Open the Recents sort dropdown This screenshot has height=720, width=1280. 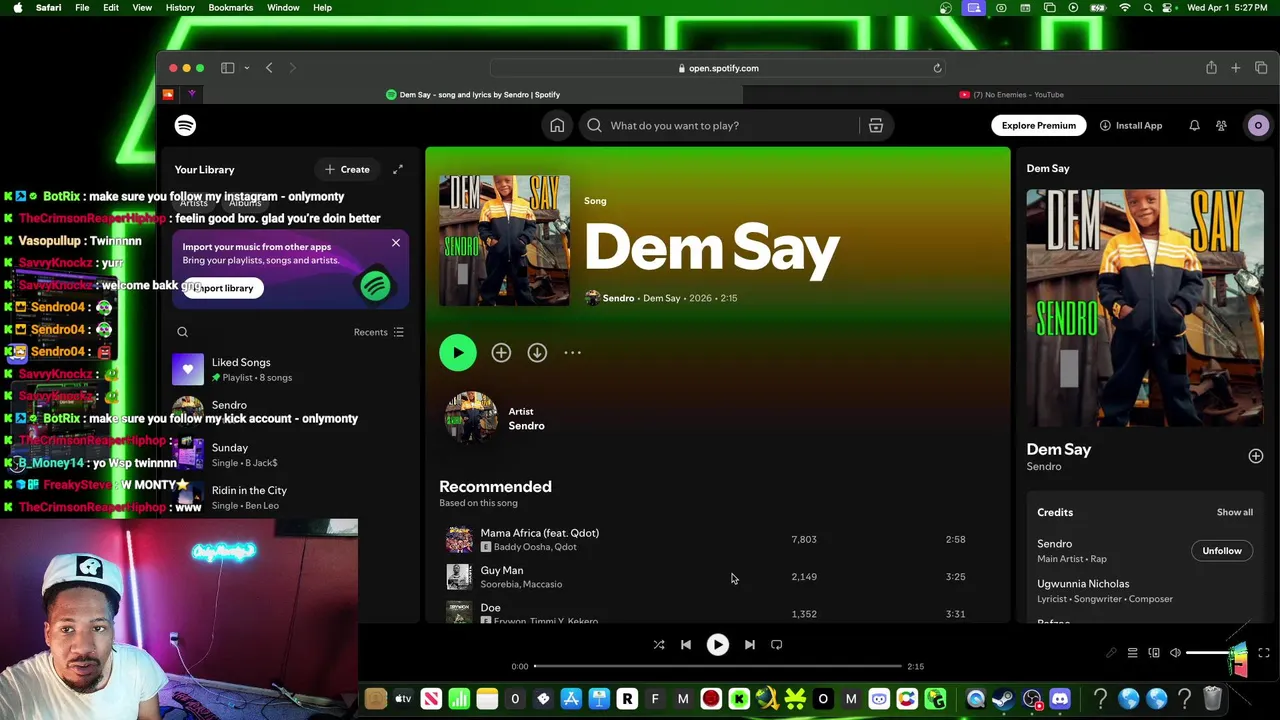(379, 332)
